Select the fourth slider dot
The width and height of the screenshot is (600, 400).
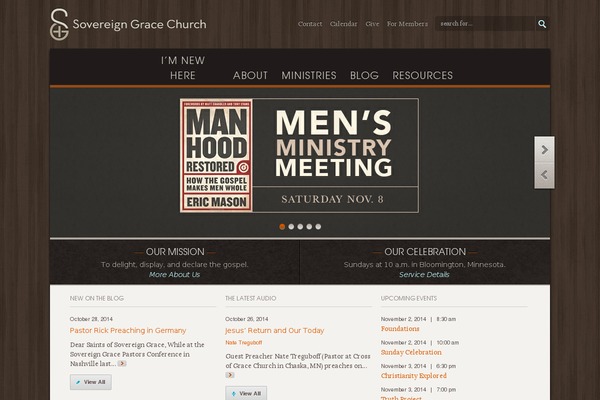tap(309, 227)
